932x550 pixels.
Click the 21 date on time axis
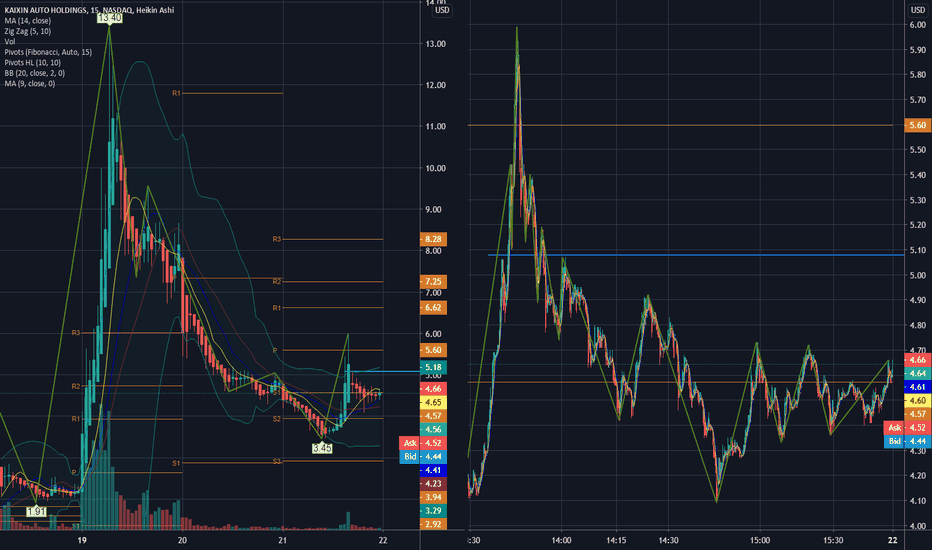282,540
